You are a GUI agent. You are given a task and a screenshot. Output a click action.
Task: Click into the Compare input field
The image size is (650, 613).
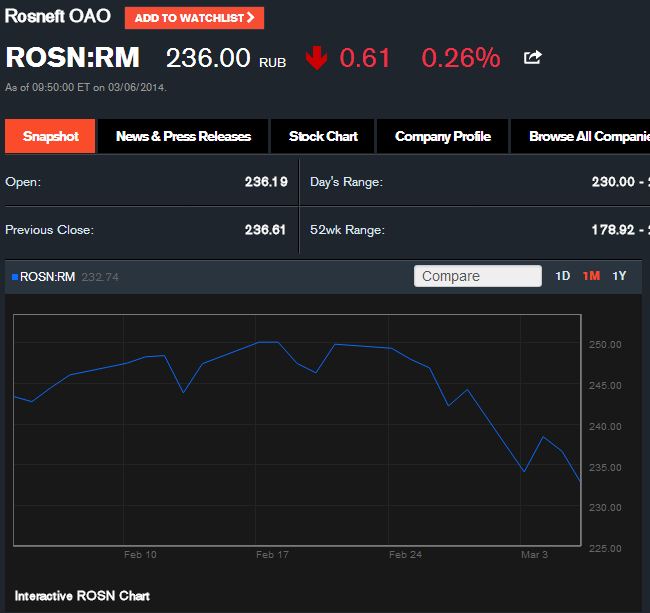pos(477,276)
